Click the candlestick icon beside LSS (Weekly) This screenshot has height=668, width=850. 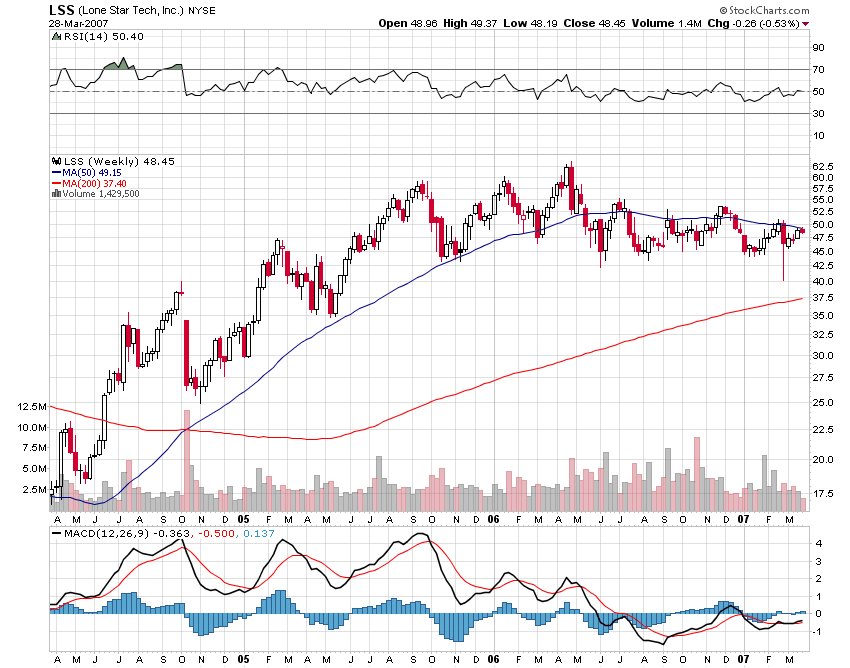click(x=56, y=161)
